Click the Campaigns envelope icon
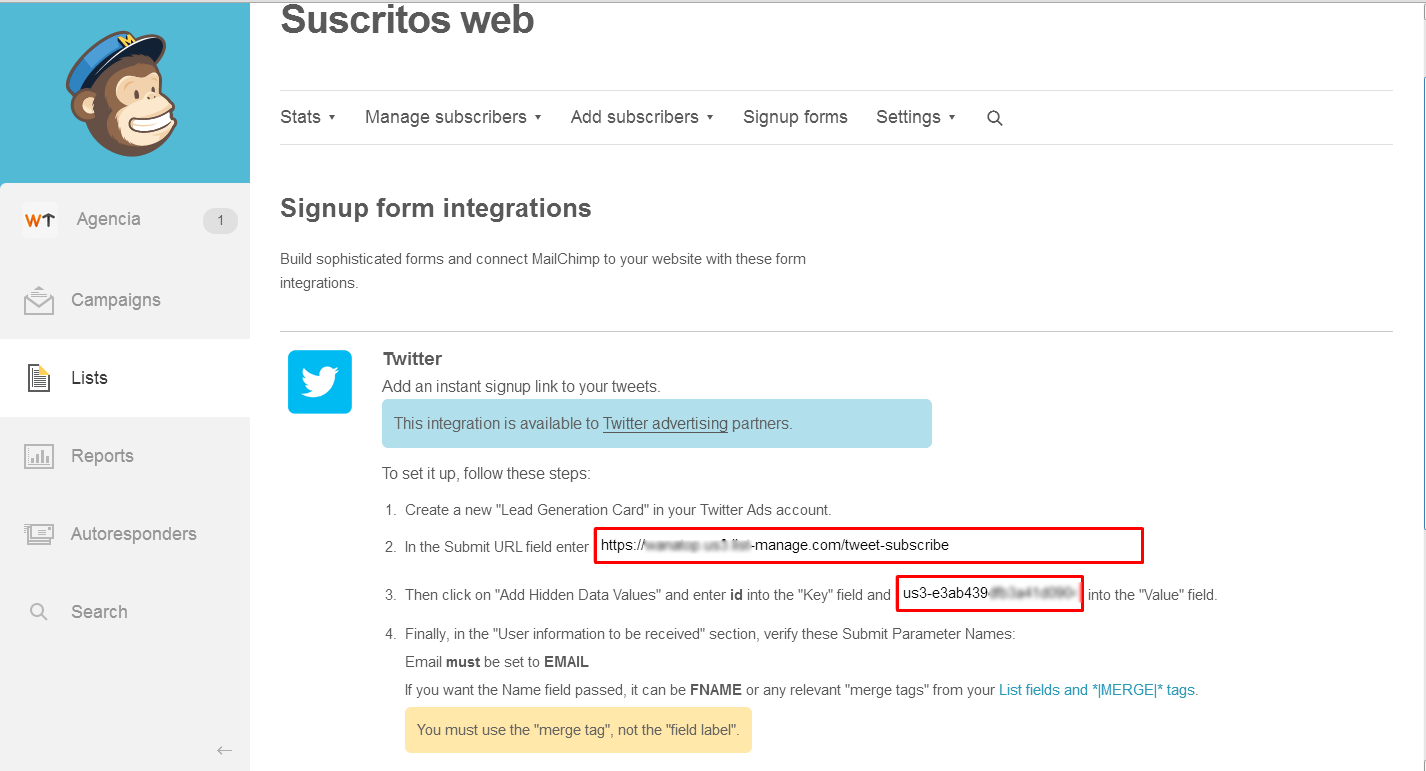 coord(39,300)
